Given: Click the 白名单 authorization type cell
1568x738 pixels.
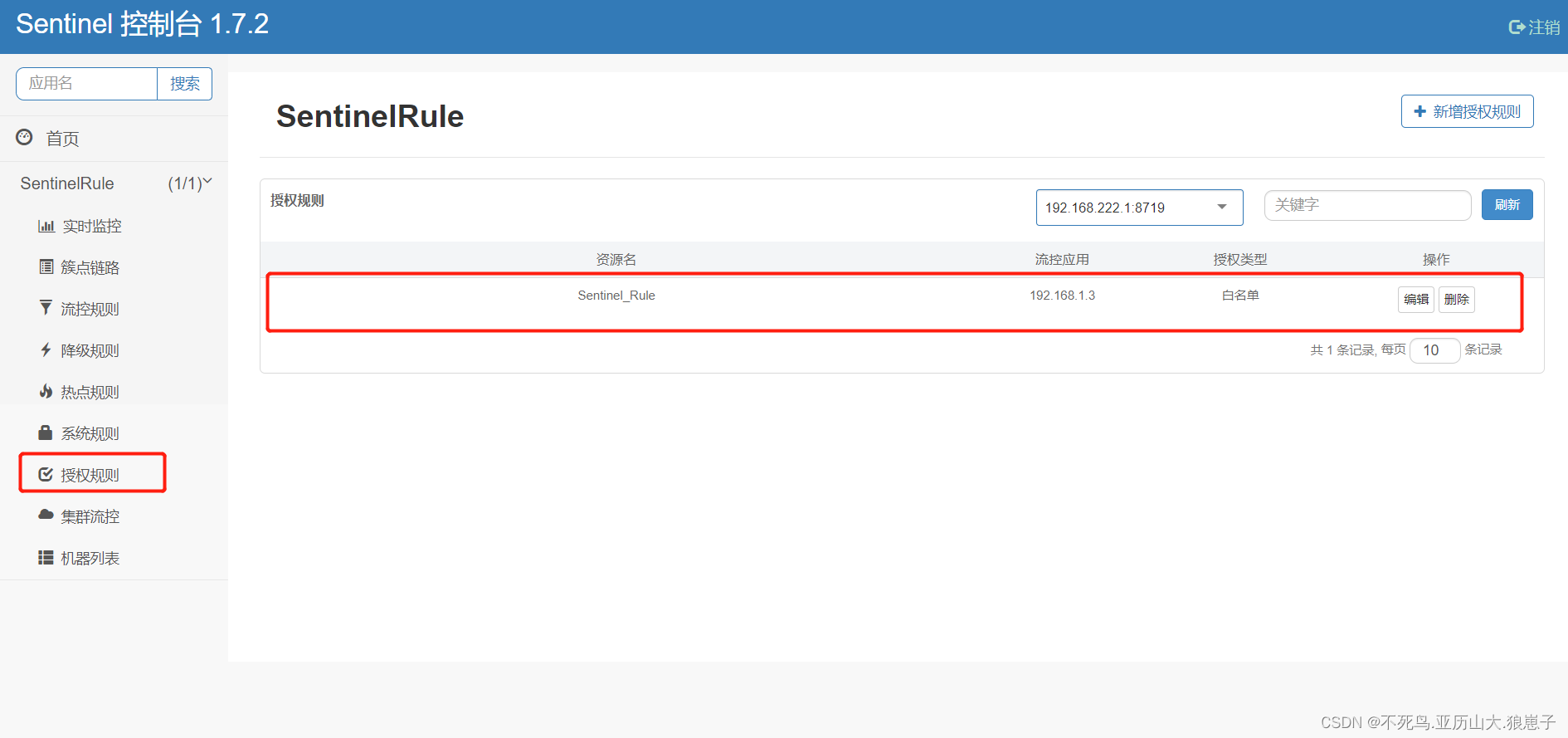Looking at the screenshot, I should click(1240, 296).
